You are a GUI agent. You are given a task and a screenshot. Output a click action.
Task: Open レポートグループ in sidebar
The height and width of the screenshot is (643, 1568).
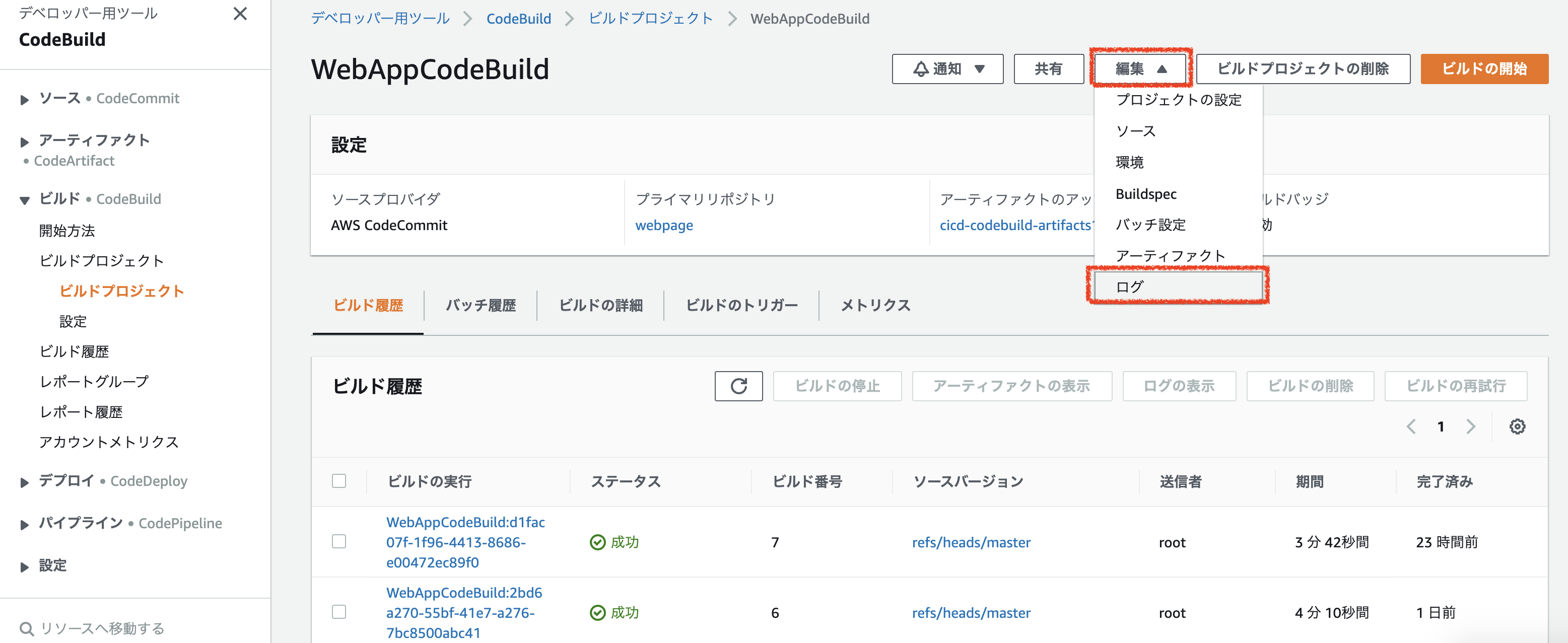tap(94, 382)
